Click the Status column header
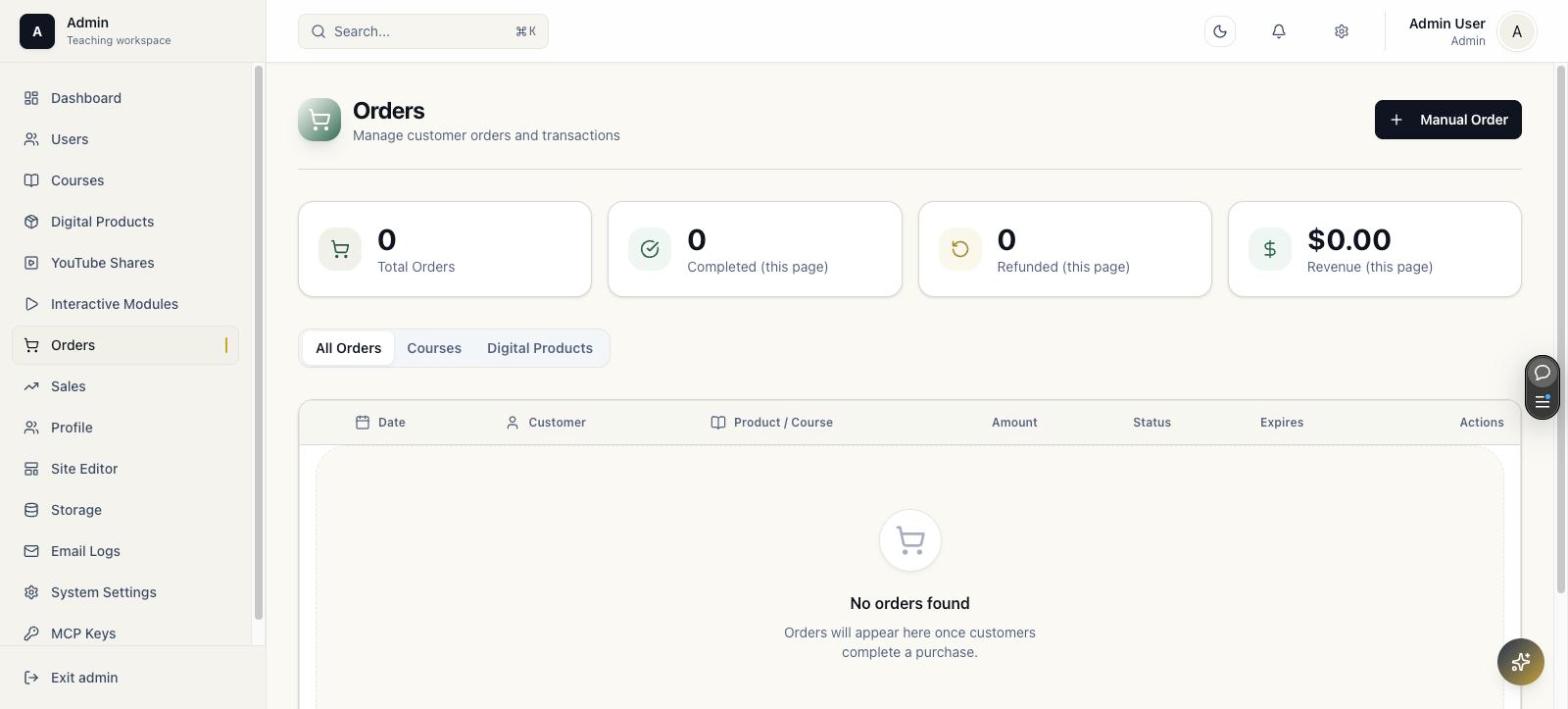This screenshot has width=1568, height=709. pos(1151,422)
